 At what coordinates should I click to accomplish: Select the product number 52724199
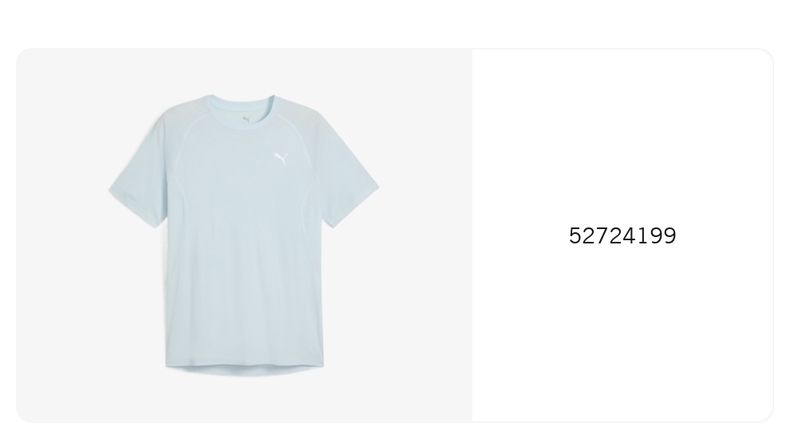[622, 236]
